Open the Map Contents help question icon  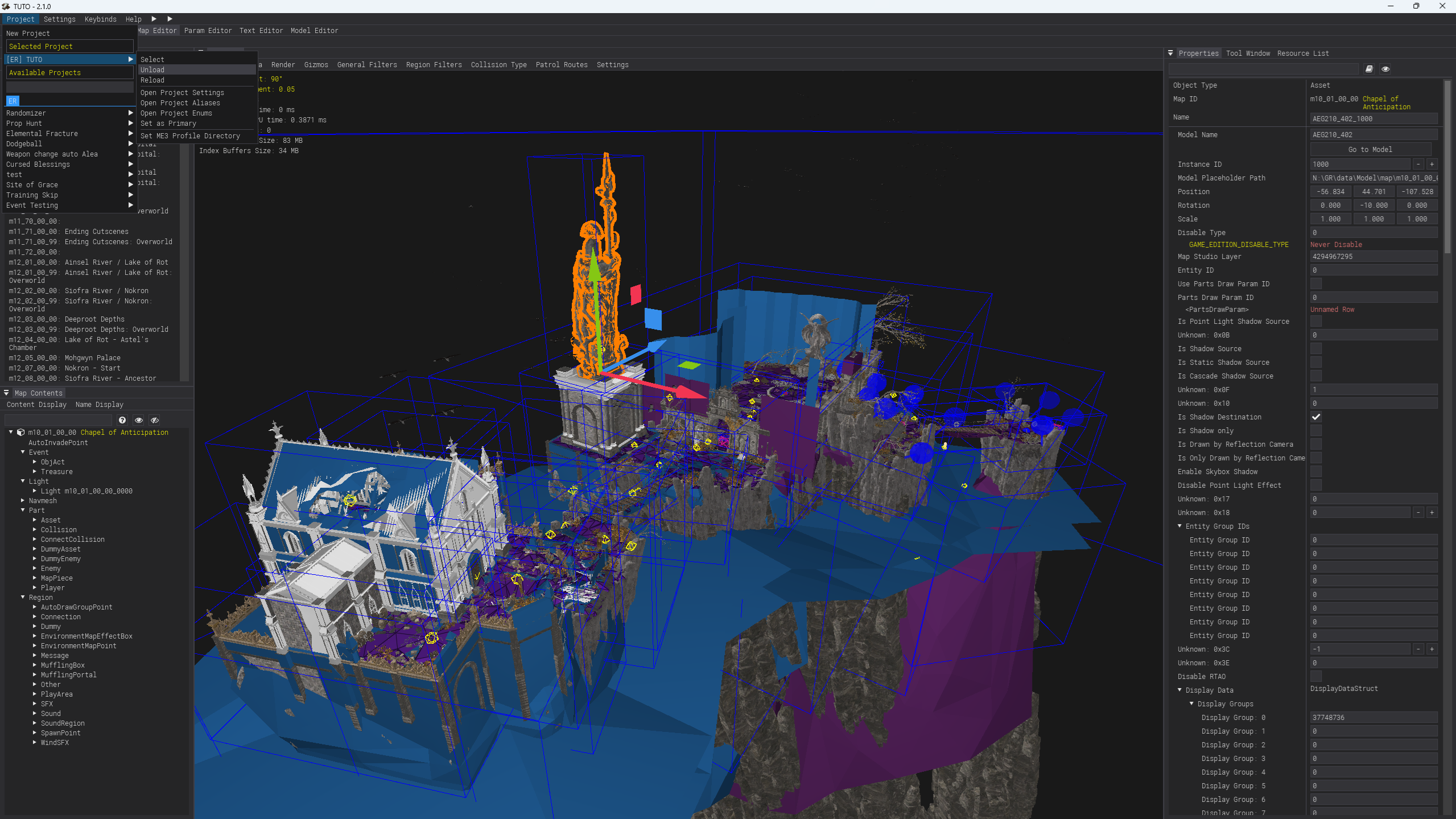122,420
